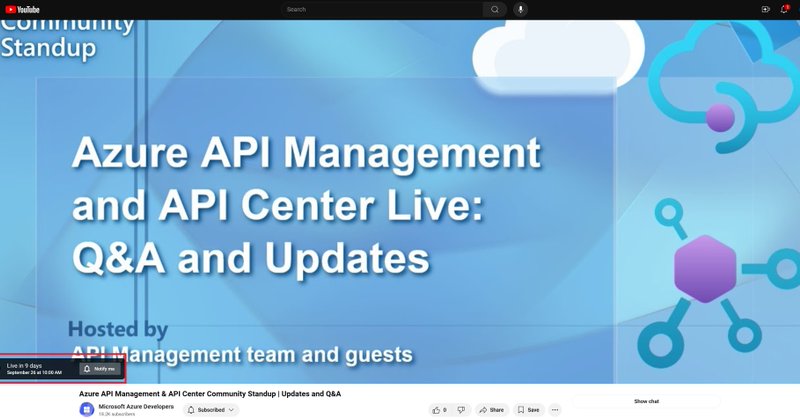Image resolution: width=800 pixels, height=419 pixels.
Task: Open the Create video icon
Action: [765, 9]
